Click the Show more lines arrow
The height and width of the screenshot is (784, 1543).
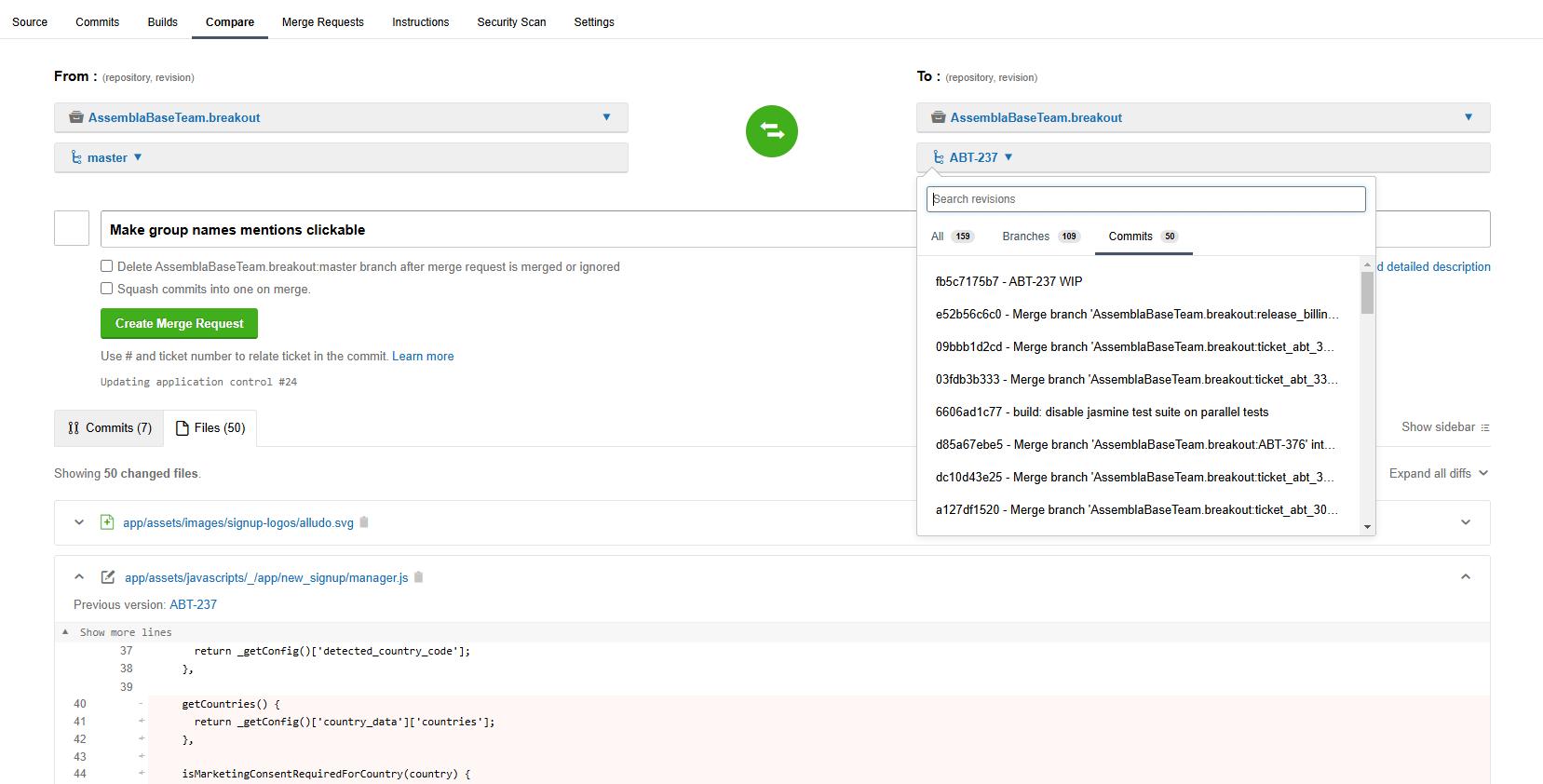pyautogui.click(x=65, y=632)
